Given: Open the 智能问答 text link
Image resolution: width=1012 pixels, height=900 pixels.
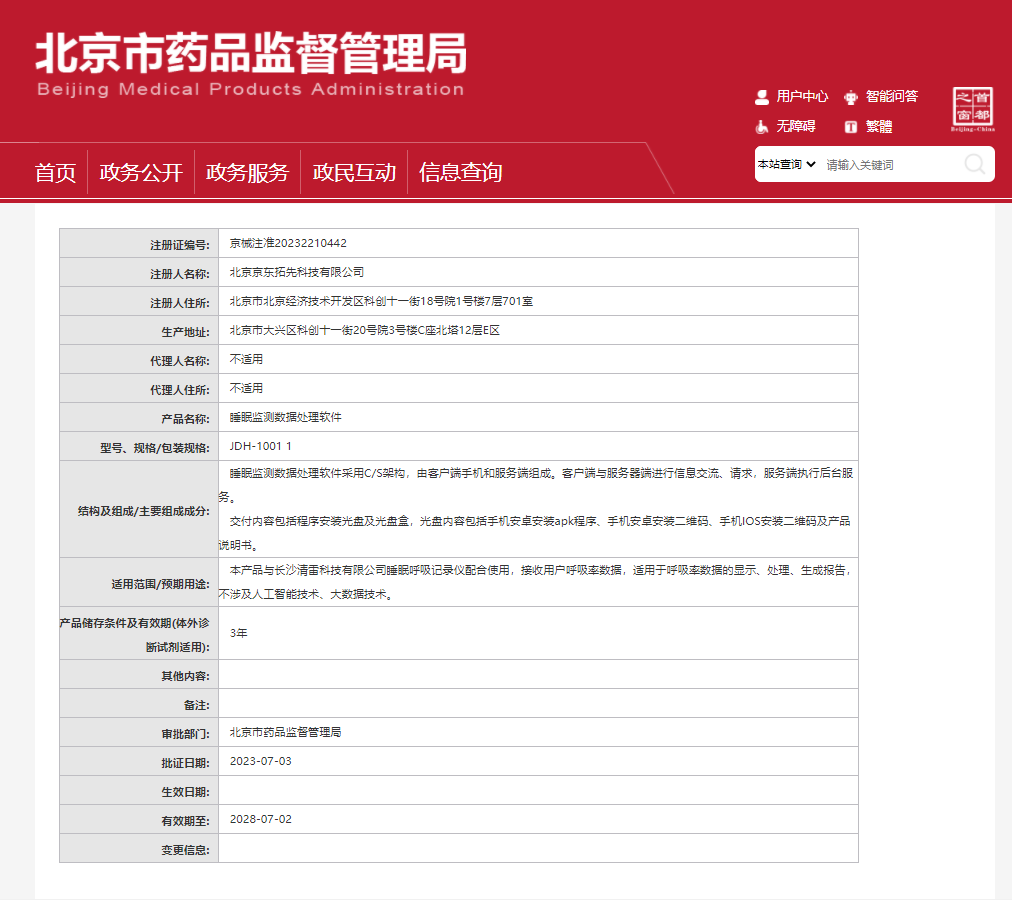Looking at the screenshot, I should coord(891,97).
